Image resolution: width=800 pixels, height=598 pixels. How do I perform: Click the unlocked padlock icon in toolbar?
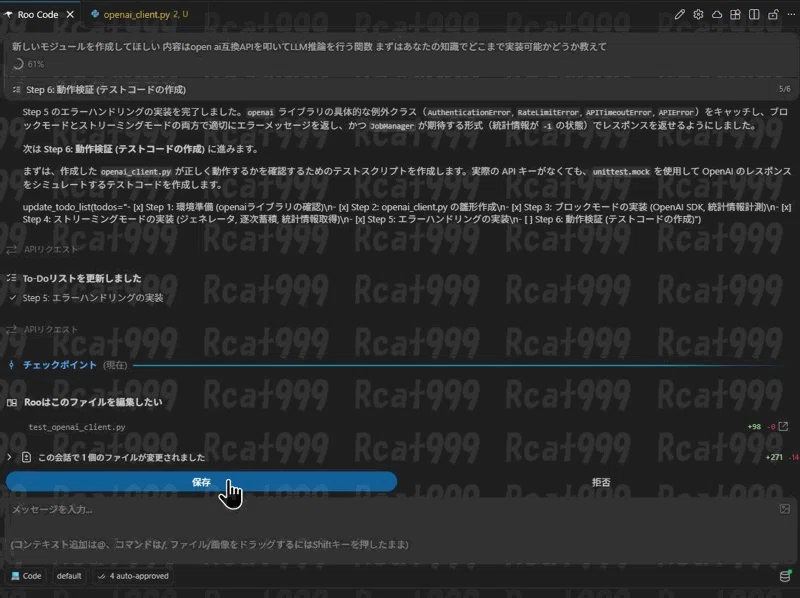point(773,14)
